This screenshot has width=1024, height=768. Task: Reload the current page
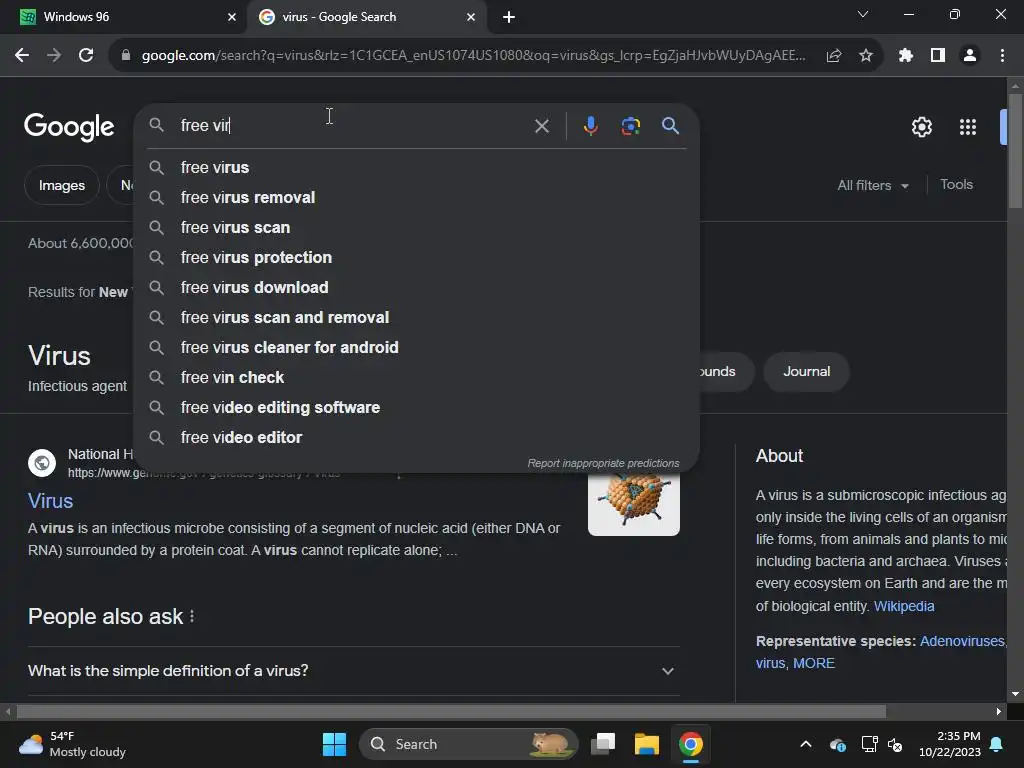[x=86, y=56]
